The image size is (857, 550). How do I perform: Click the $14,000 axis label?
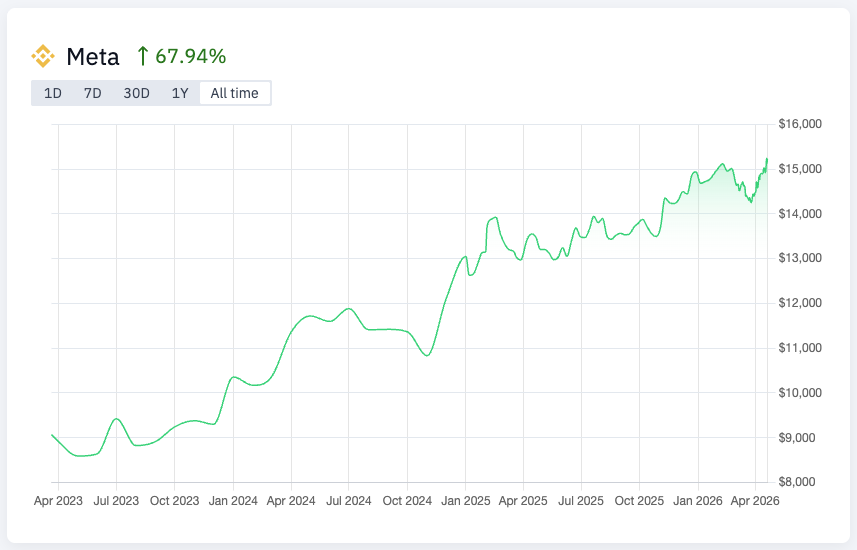(x=800, y=214)
